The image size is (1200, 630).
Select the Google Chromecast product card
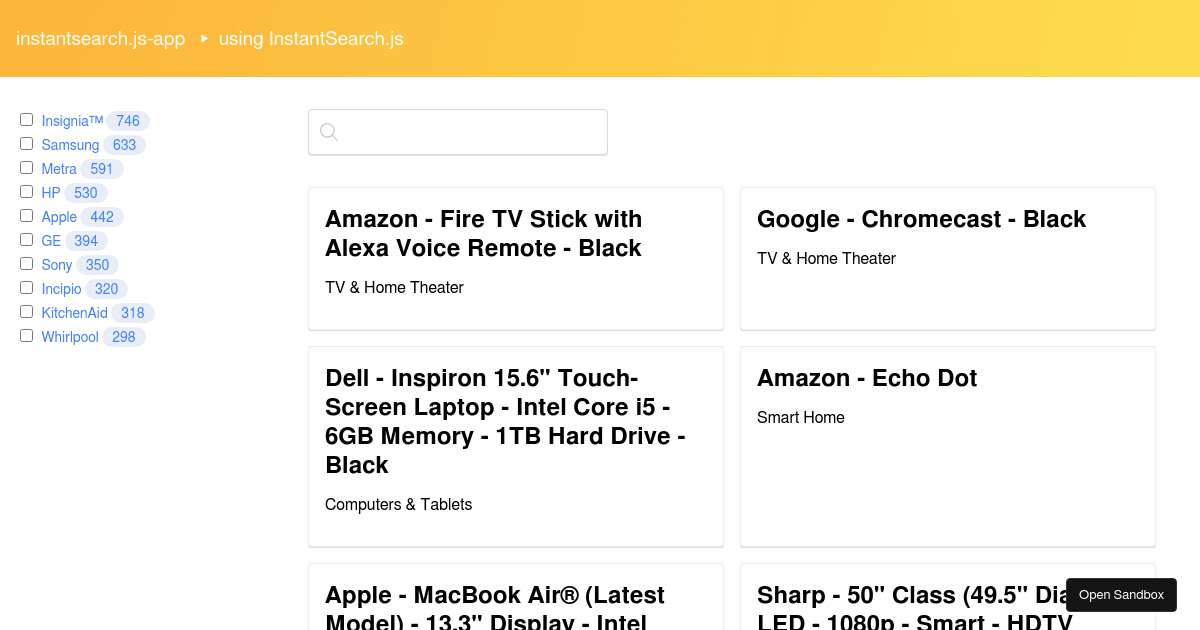click(x=947, y=258)
